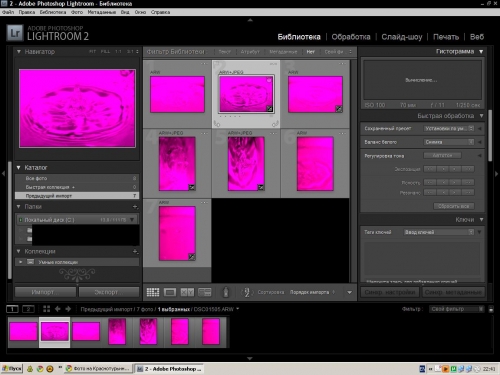Open sort order 'Порядок импорта' dropdown
Screen dimensions: 500x375
312,292
